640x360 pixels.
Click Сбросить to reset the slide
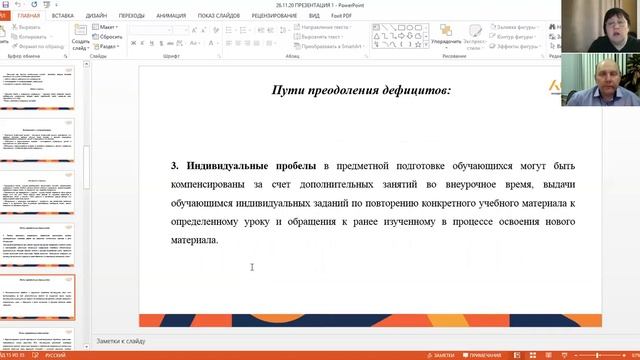click(107, 37)
